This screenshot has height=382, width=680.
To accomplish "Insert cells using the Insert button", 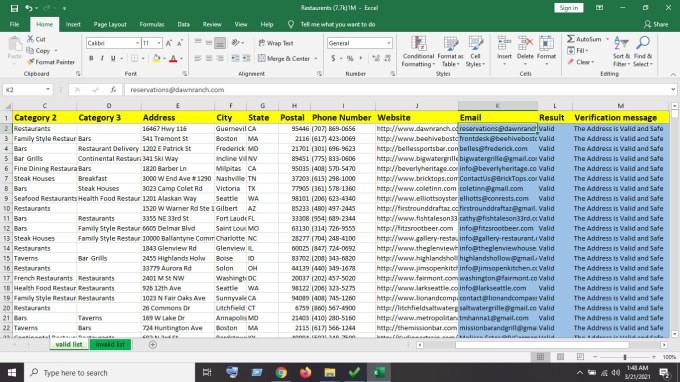I will point(504,52).
